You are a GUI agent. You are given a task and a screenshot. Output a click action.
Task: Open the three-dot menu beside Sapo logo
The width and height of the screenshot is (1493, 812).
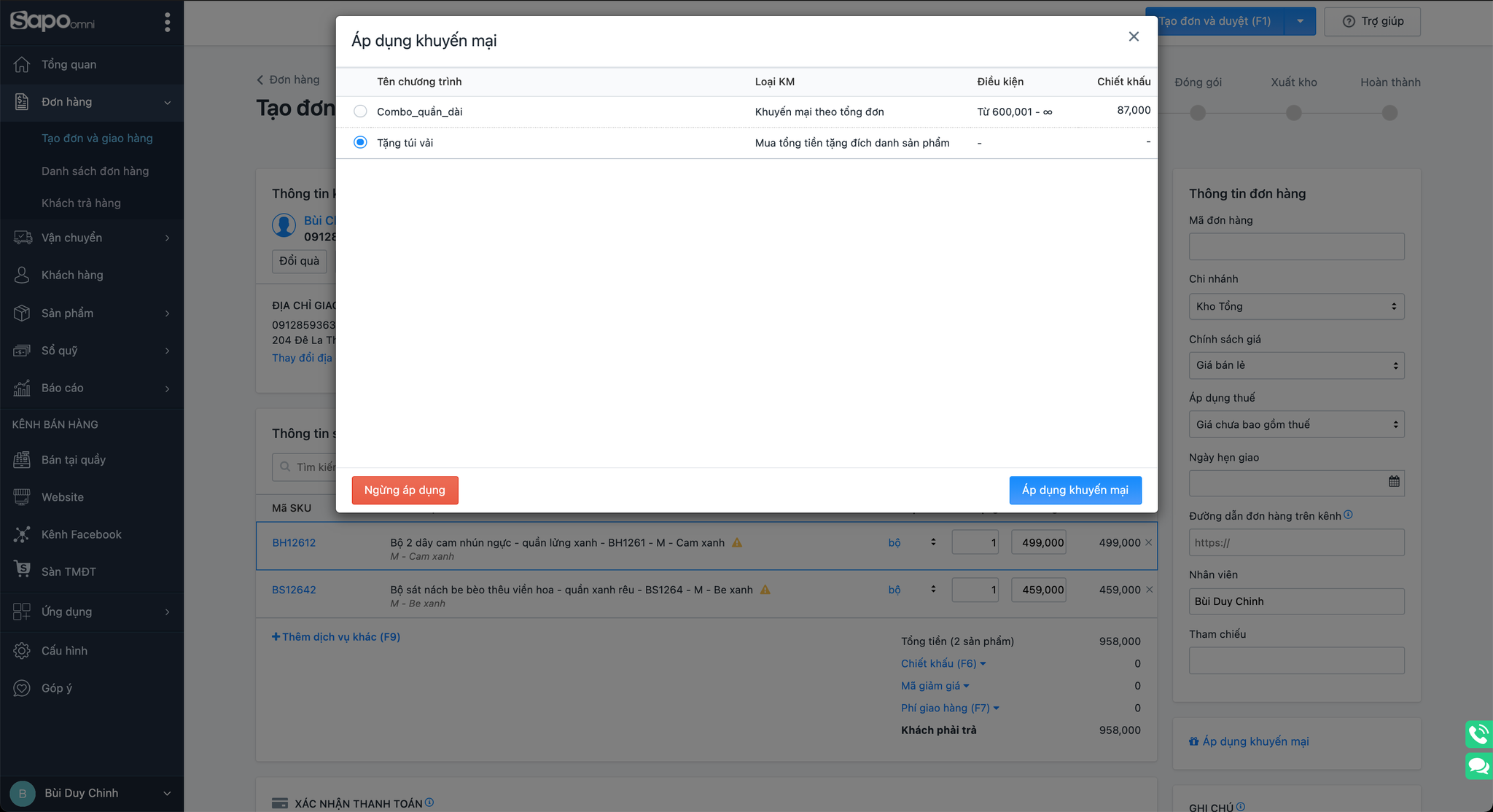click(x=168, y=22)
